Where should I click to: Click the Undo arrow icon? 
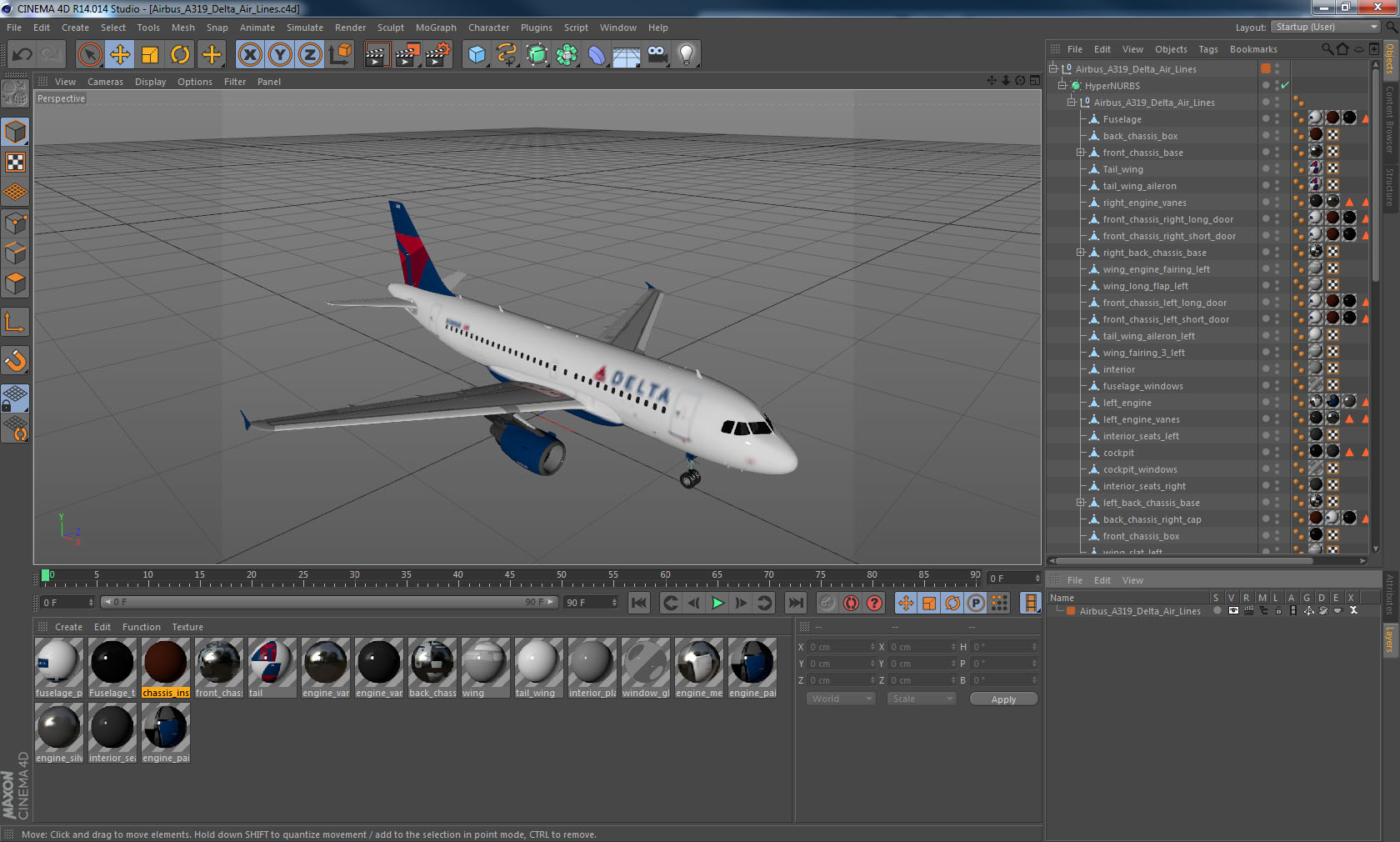point(22,55)
